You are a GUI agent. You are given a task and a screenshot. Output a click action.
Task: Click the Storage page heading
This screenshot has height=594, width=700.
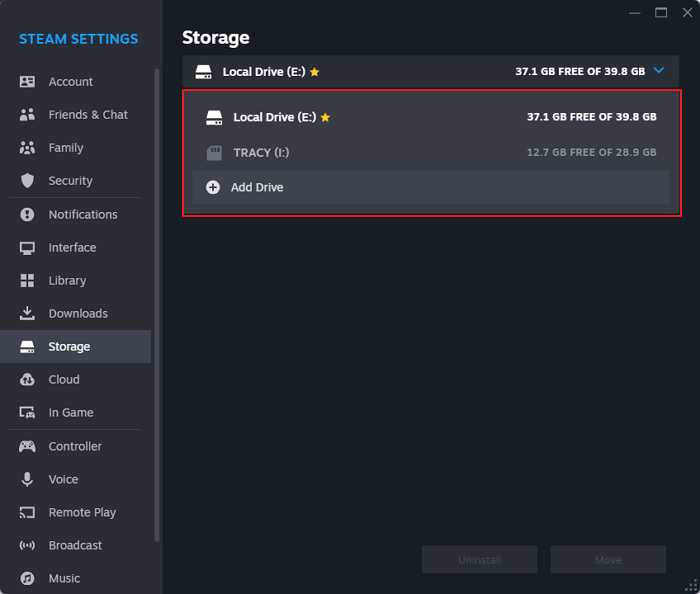pyautogui.click(x=216, y=37)
